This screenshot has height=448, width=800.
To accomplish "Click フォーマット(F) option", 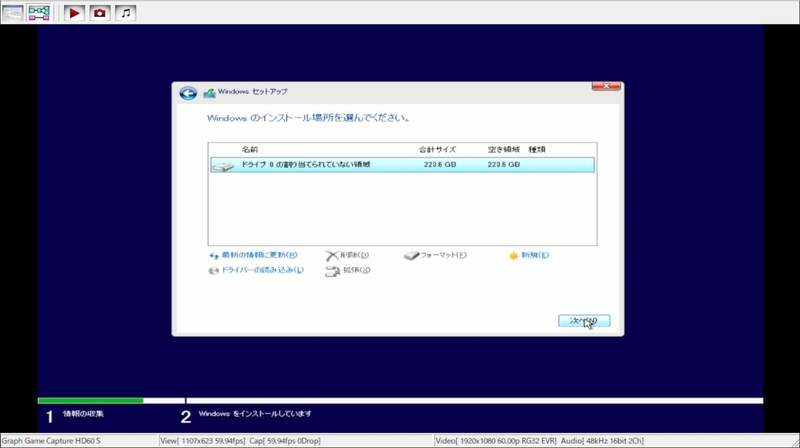I will coord(443,255).
